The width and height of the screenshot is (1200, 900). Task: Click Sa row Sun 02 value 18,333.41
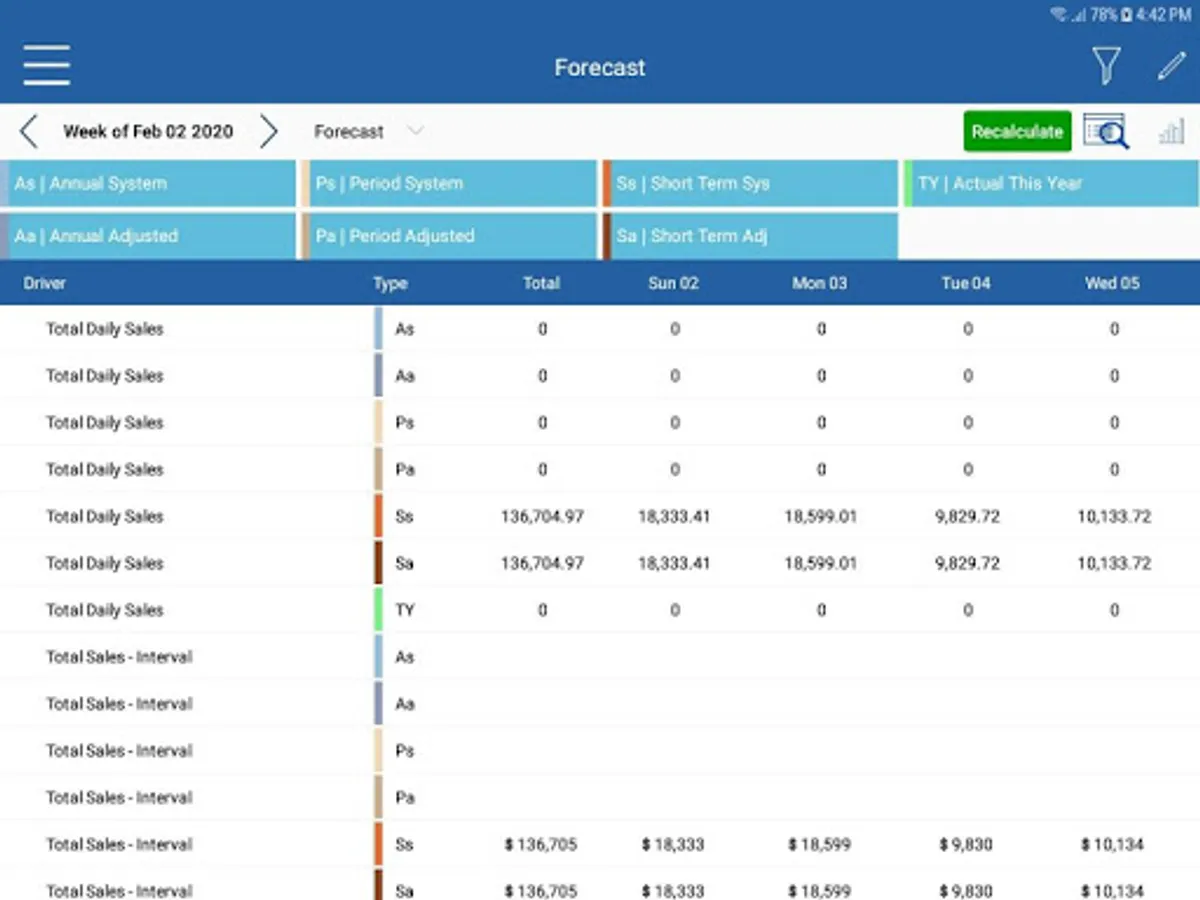point(674,564)
